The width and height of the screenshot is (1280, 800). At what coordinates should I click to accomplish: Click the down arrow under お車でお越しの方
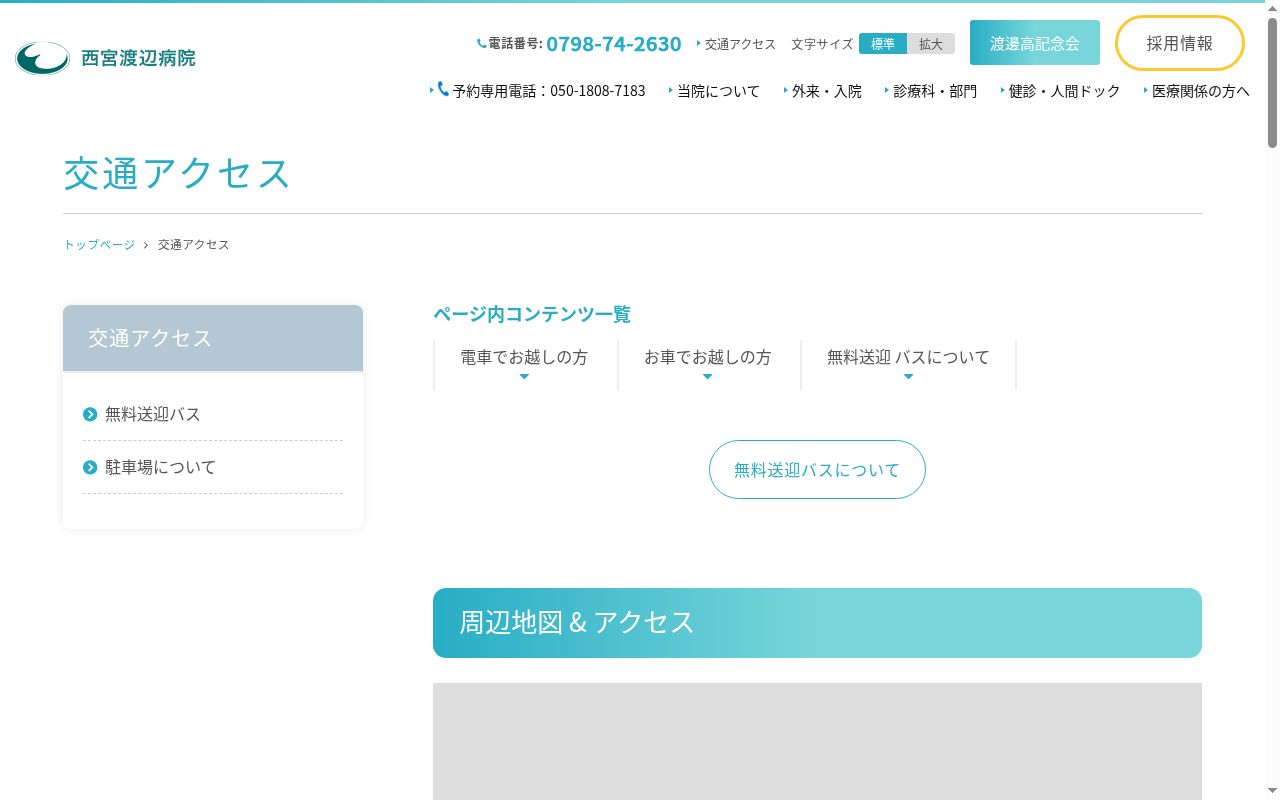707,377
